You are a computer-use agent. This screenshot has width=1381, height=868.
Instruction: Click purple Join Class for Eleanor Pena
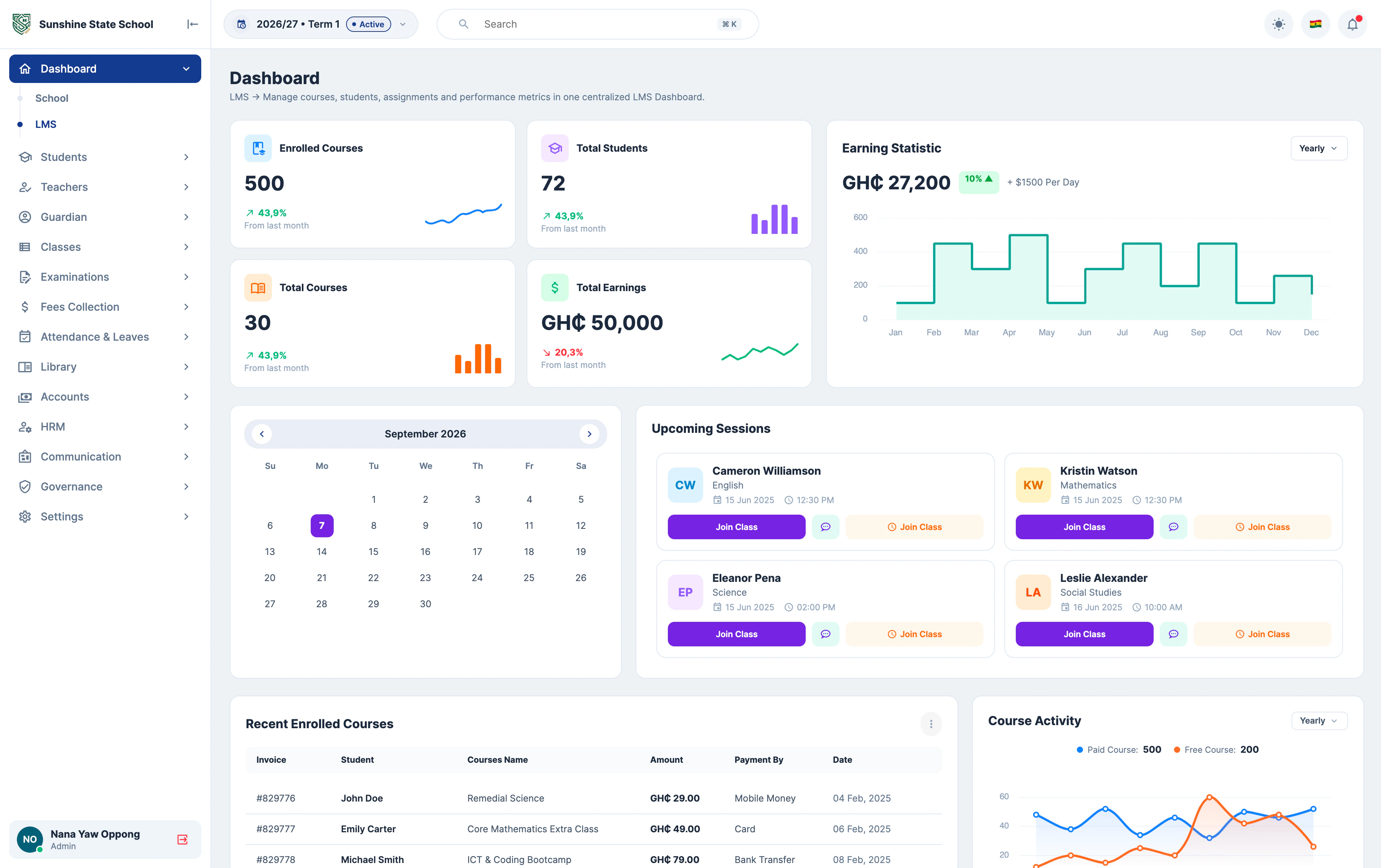pyautogui.click(x=736, y=634)
